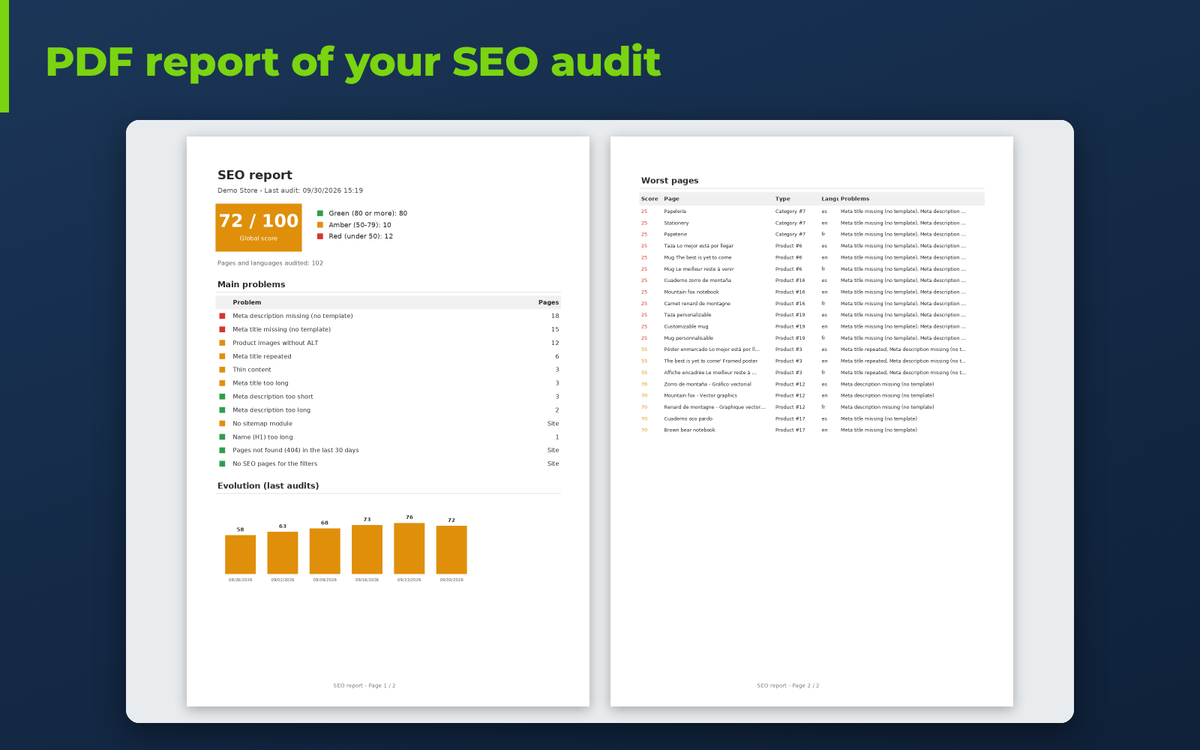Select 'Cuaderno oso pardo' row
Screen dimensions: 1200x750
(812, 418)
